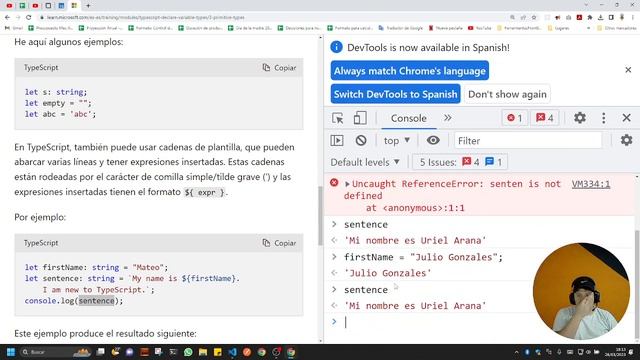Viewport: 640px width, 360px height.
Task: Select the inspect element picker icon
Action: coord(338,118)
